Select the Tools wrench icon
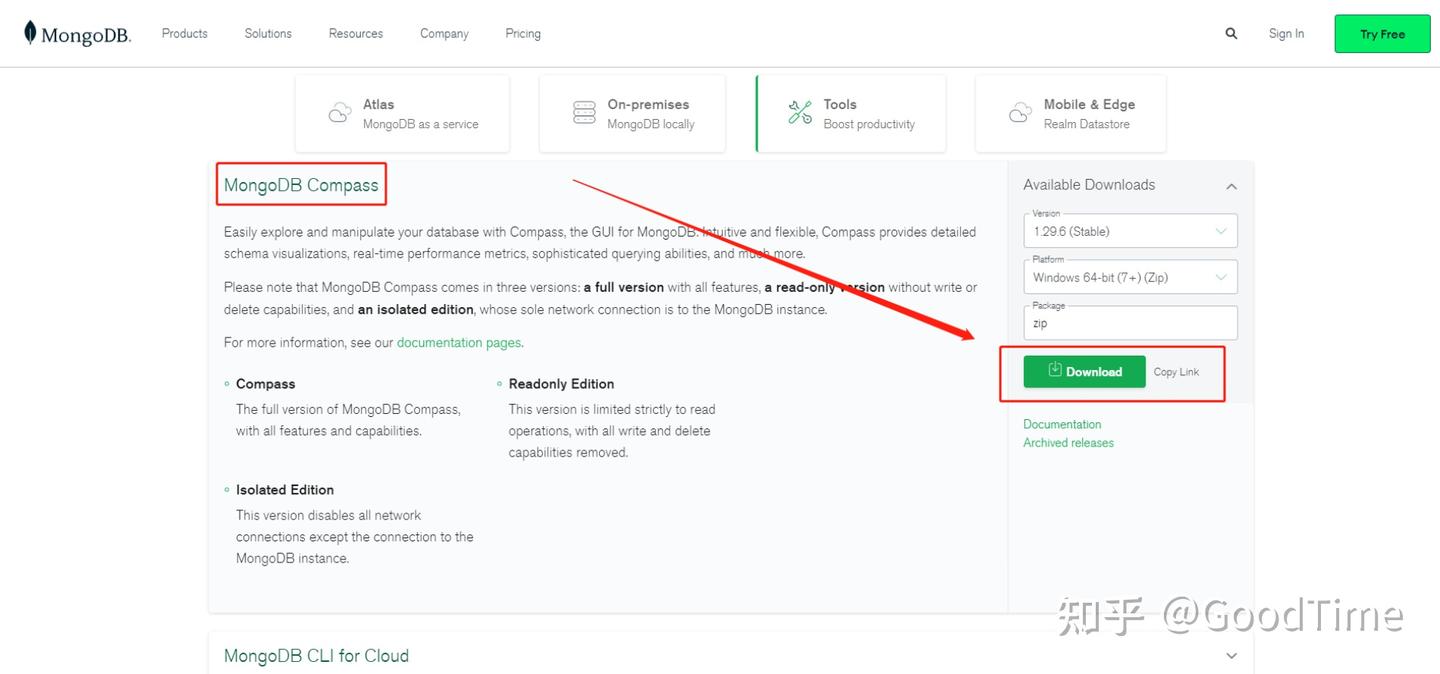The width and height of the screenshot is (1440, 674). tap(799, 112)
